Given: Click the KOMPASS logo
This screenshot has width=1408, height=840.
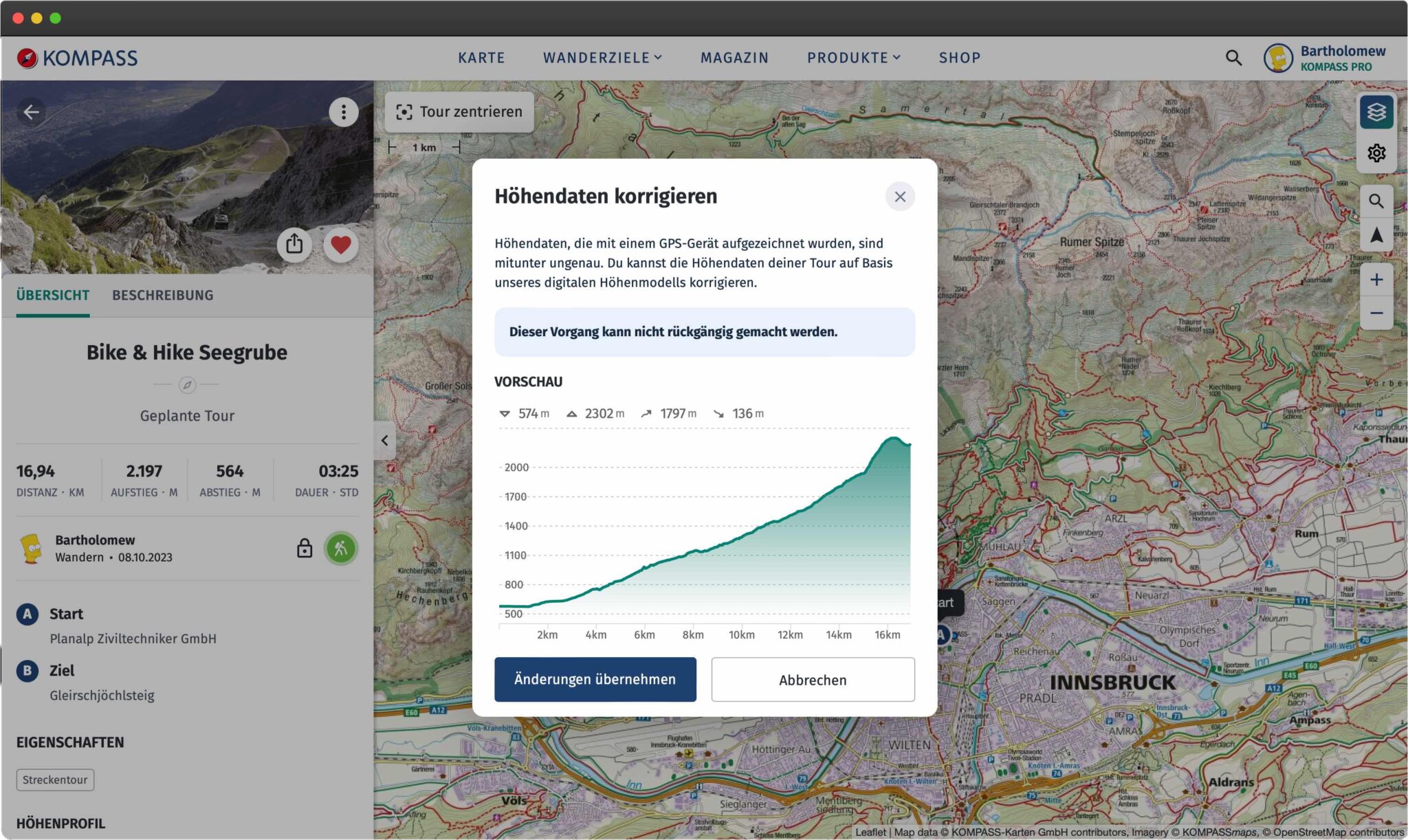Looking at the screenshot, I should 77,58.
